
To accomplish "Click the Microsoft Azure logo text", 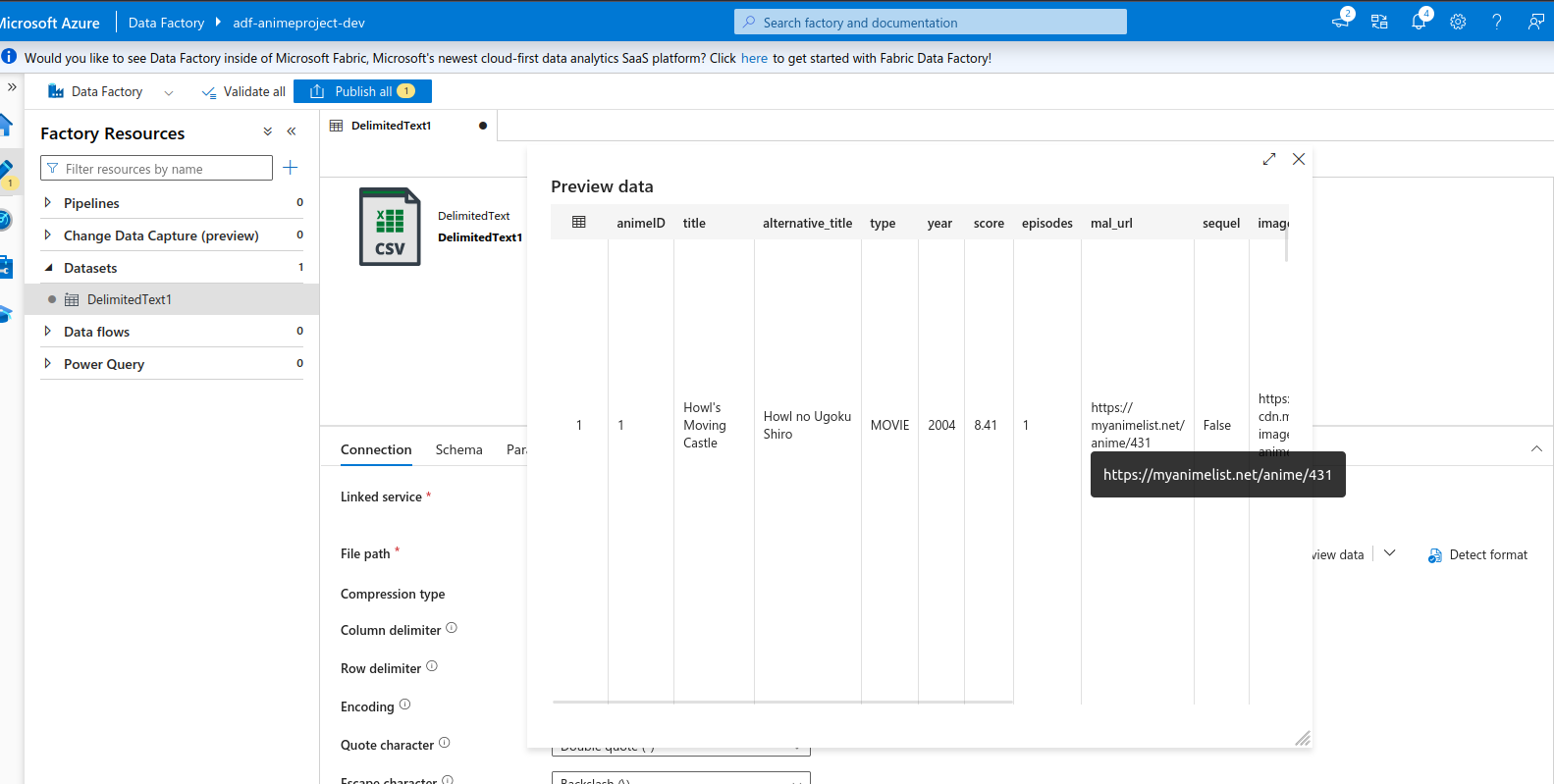I will pyautogui.click(x=49, y=22).
